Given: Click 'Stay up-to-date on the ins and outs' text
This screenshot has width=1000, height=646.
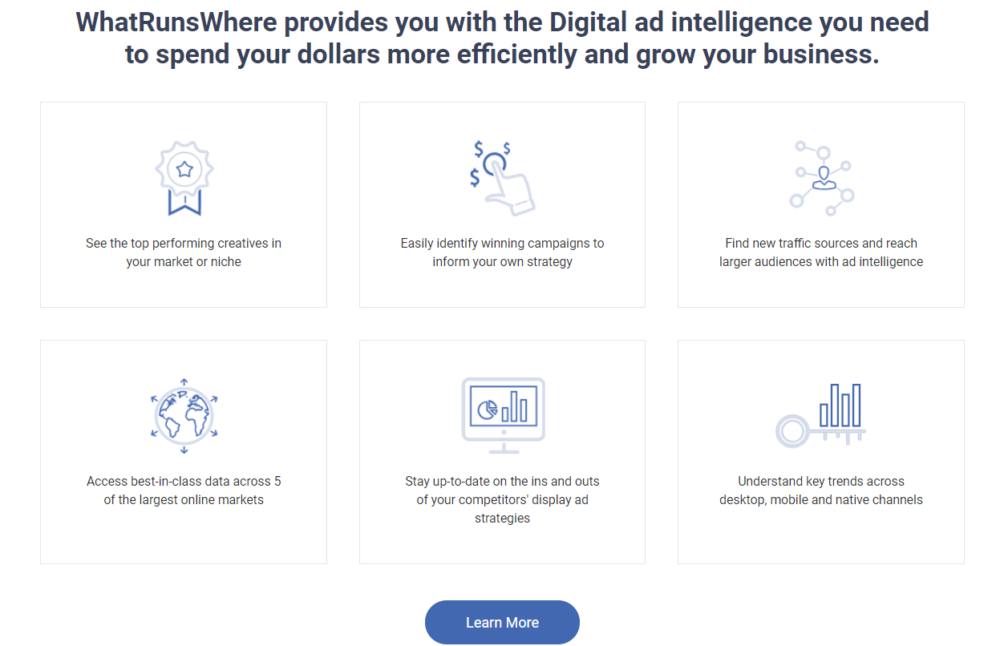Looking at the screenshot, I should [x=502, y=499].
